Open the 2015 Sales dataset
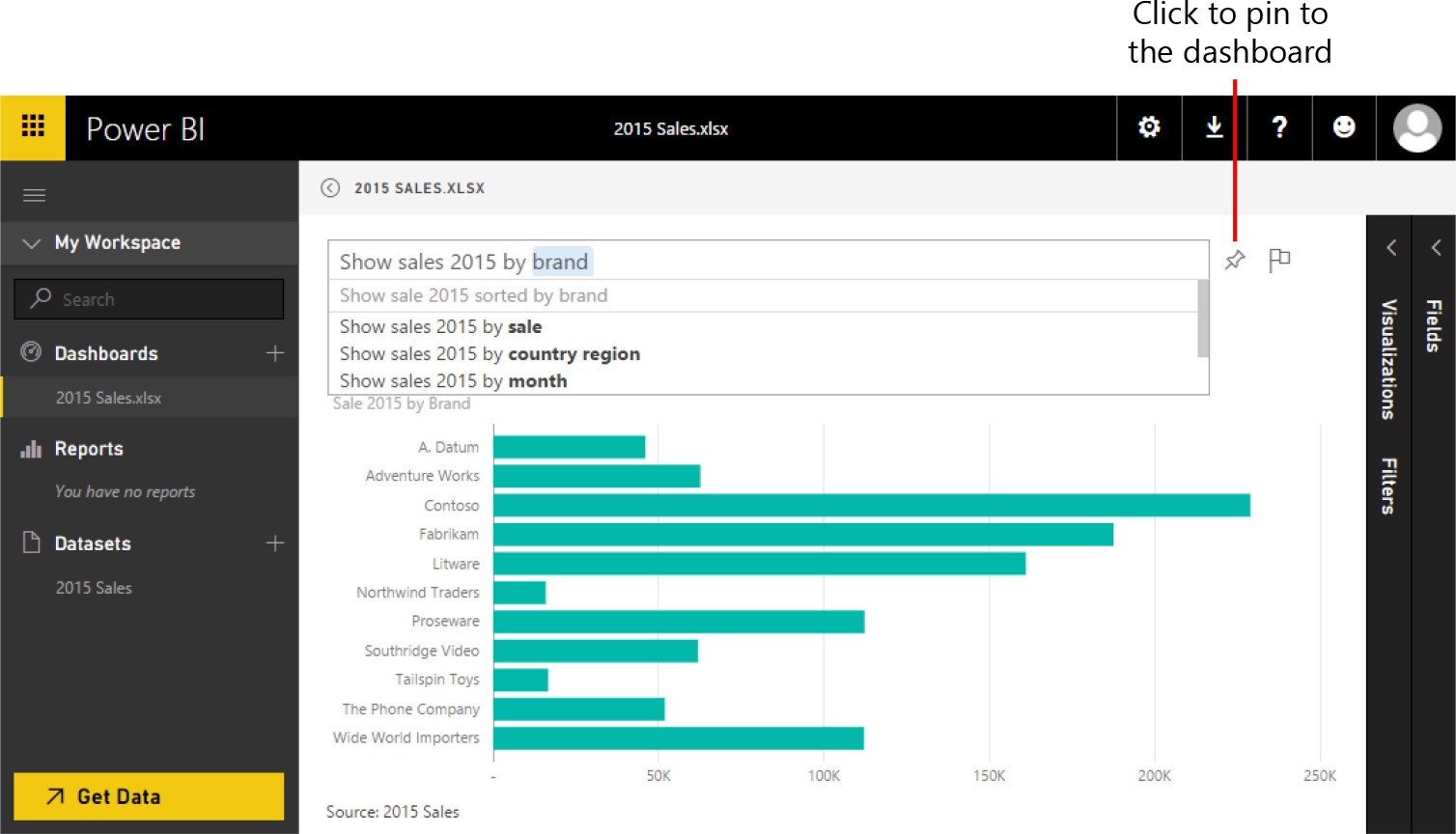 pos(94,588)
